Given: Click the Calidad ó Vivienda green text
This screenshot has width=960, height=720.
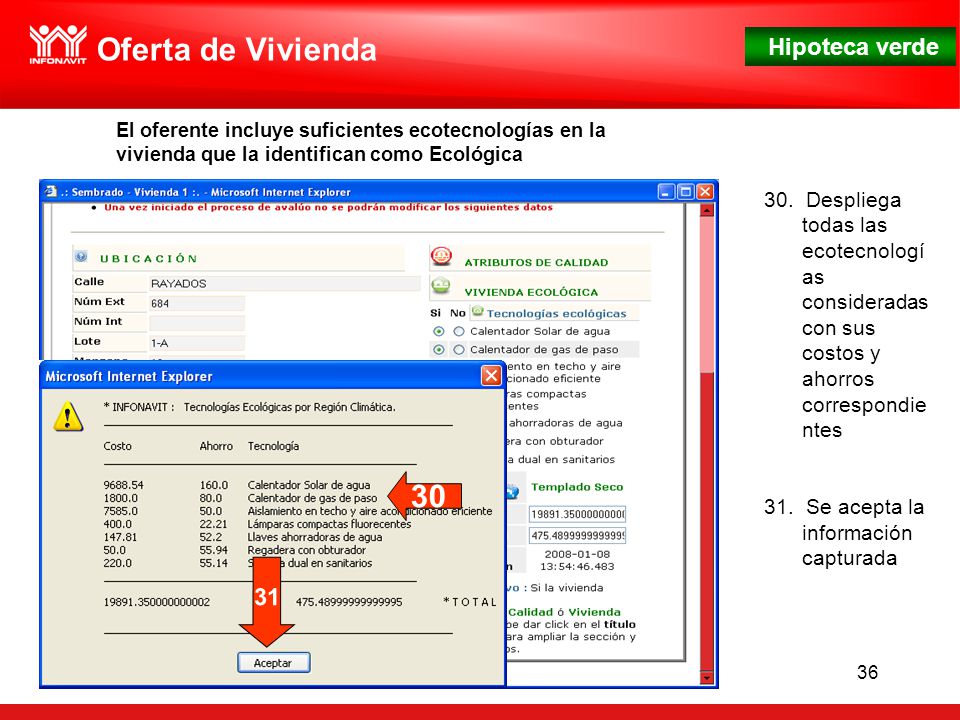Looking at the screenshot, I should pyautogui.click(x=564, y=612).
